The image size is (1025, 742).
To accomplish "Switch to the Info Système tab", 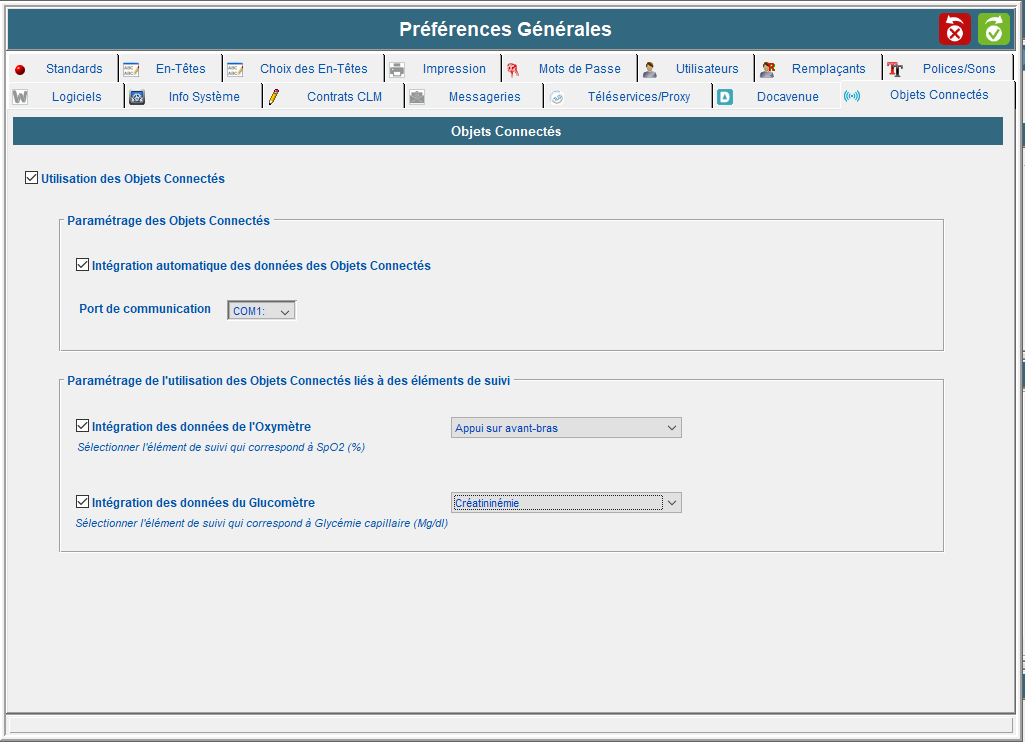I will tap(203, 97).
